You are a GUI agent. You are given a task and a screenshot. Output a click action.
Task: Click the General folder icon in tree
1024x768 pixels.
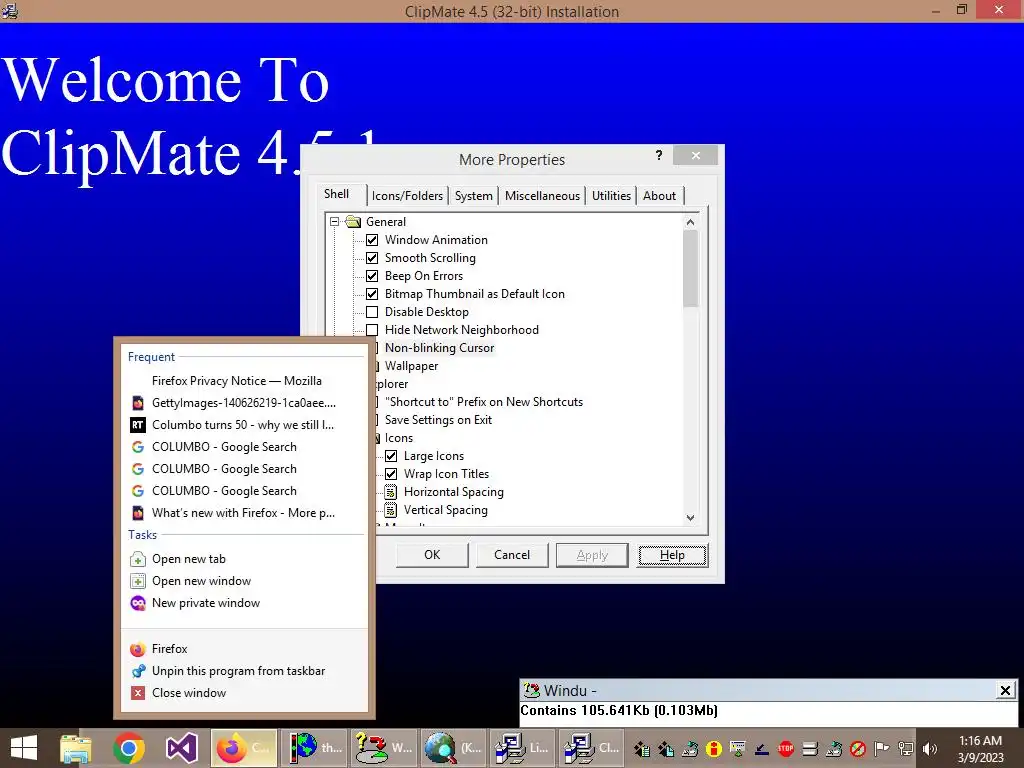click(353, 221)
